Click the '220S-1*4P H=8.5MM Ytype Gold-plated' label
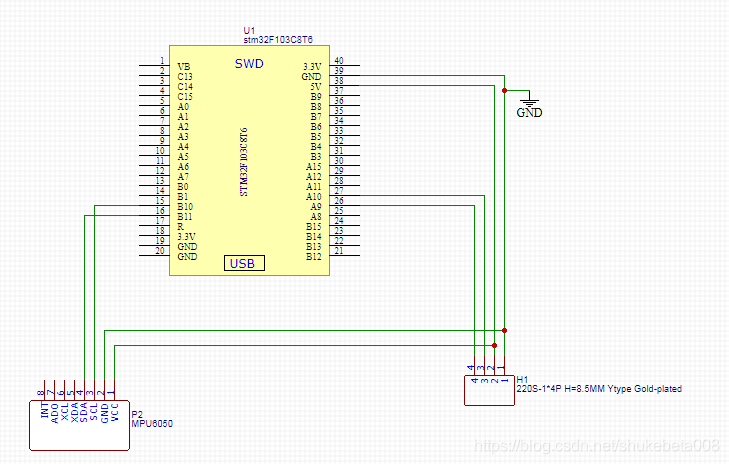 pyautogui.click(x=599, y=389)
